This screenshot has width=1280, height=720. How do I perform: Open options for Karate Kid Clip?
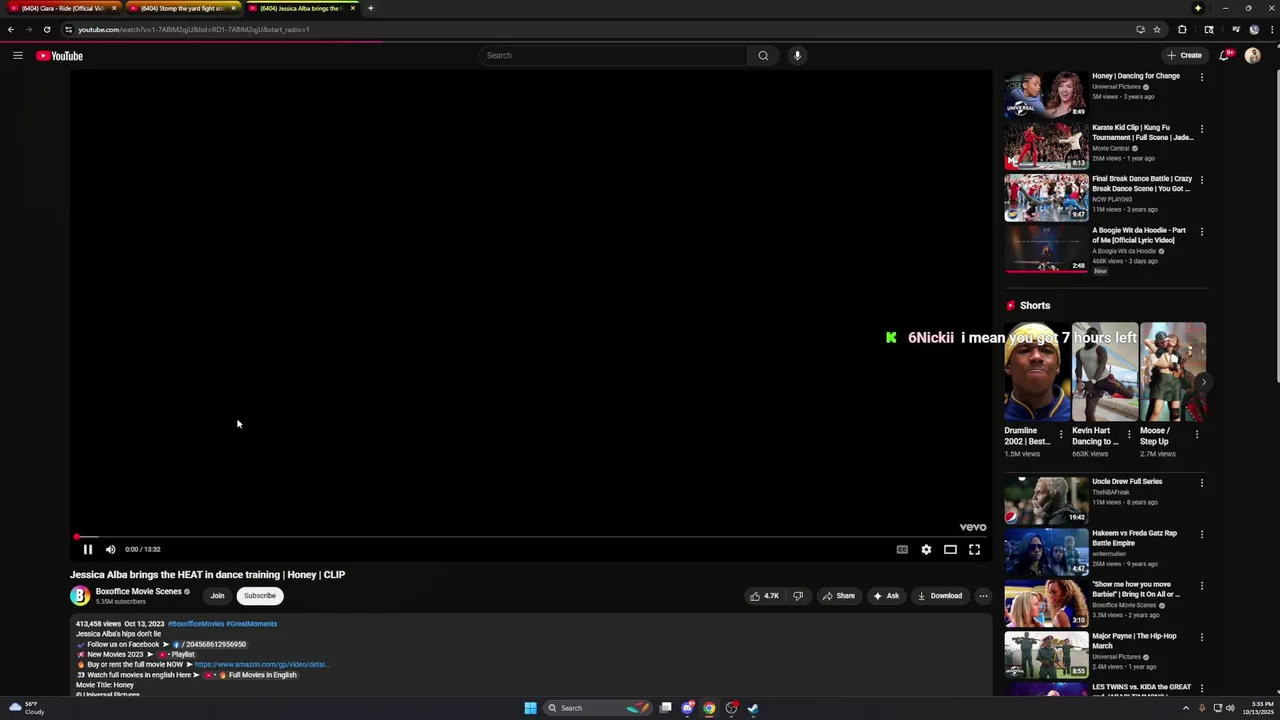[x=1202, y=129]
